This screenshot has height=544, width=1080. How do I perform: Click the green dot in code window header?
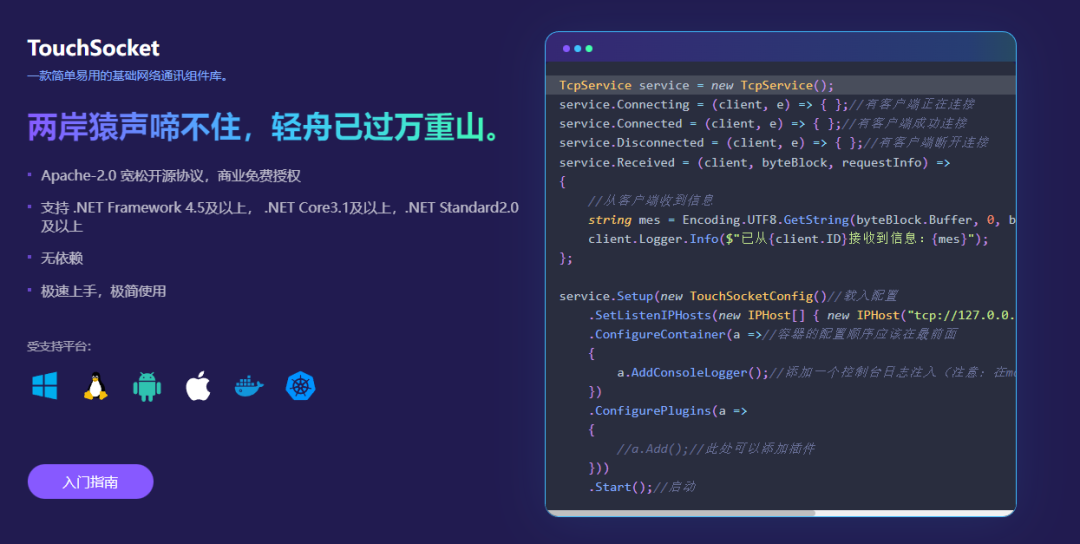(589, 48)
